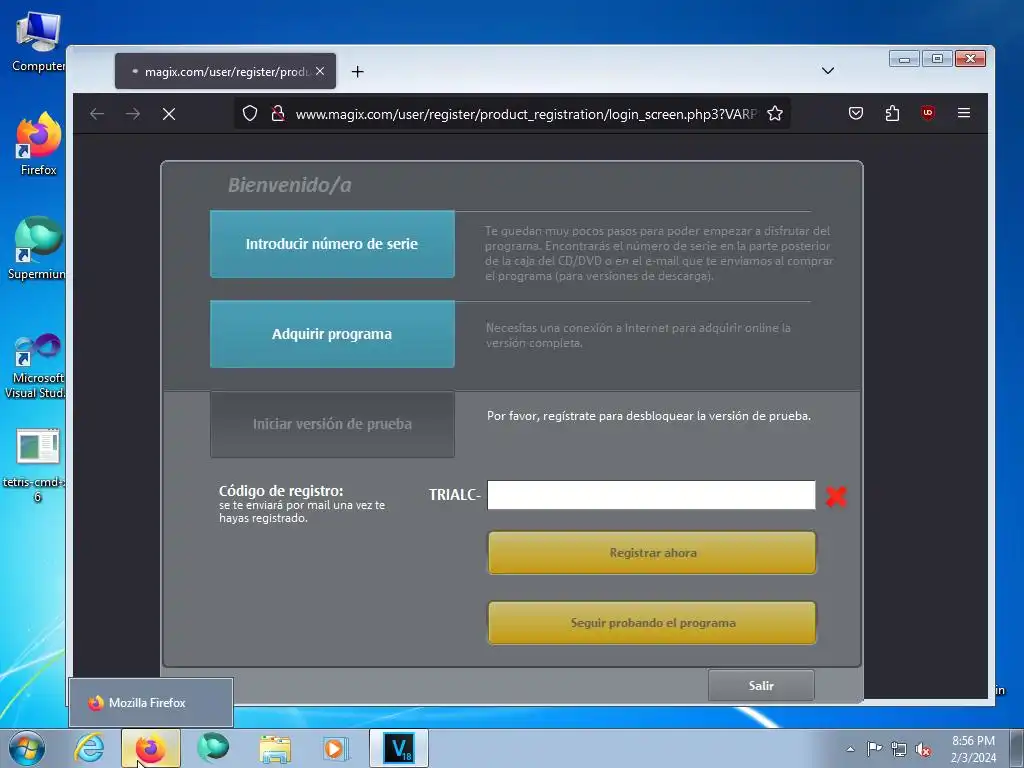Select the Microsoft Visual Studio desktop shortcut
The image size is (1024, 768).
click(36, 366)
